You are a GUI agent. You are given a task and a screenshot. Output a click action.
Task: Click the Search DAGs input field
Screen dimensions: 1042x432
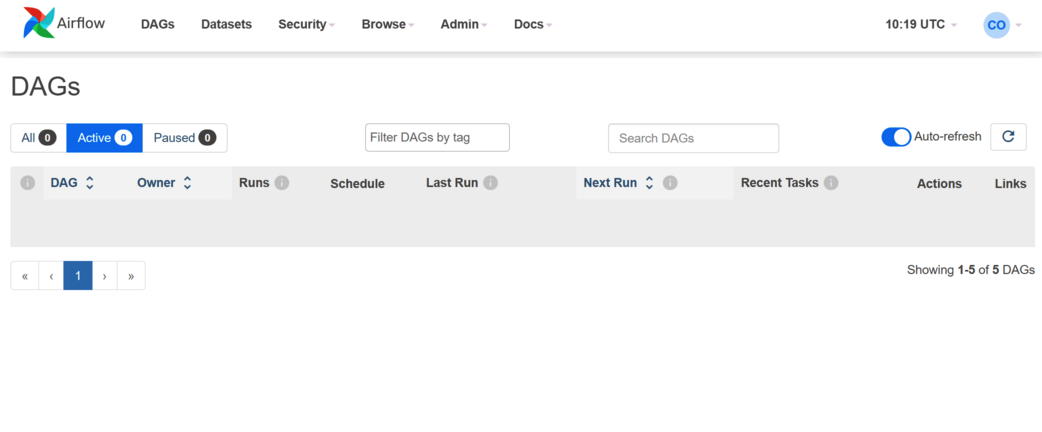click(693, 138)
